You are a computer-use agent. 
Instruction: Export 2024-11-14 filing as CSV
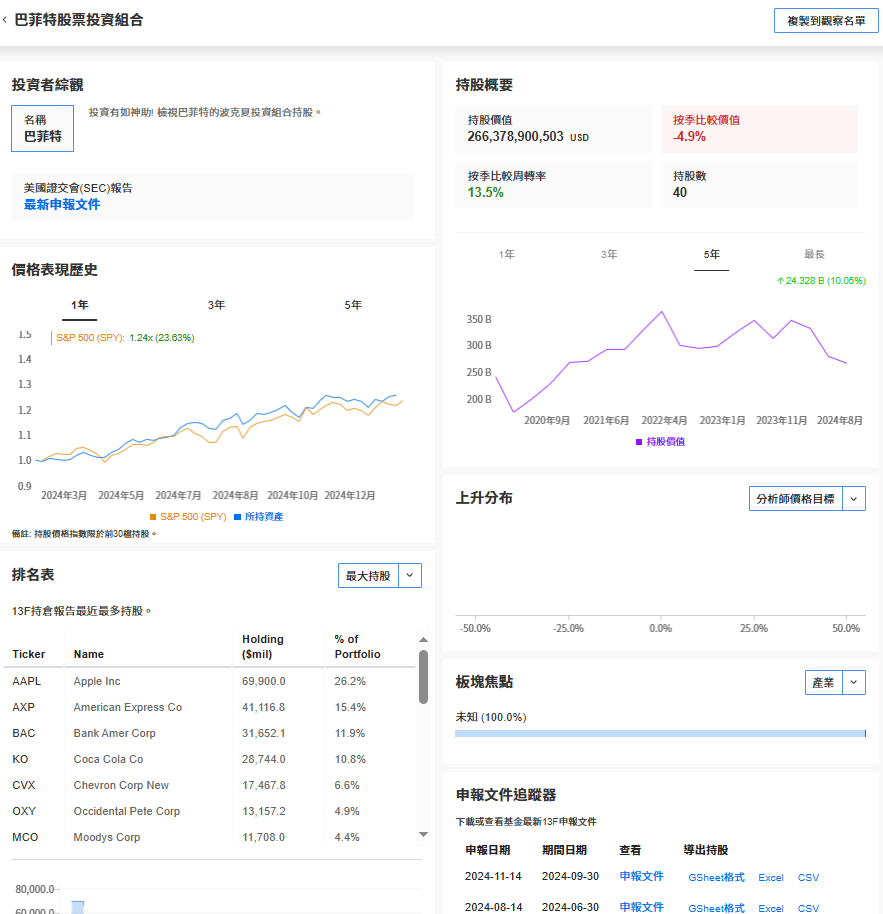pos(808,877)
